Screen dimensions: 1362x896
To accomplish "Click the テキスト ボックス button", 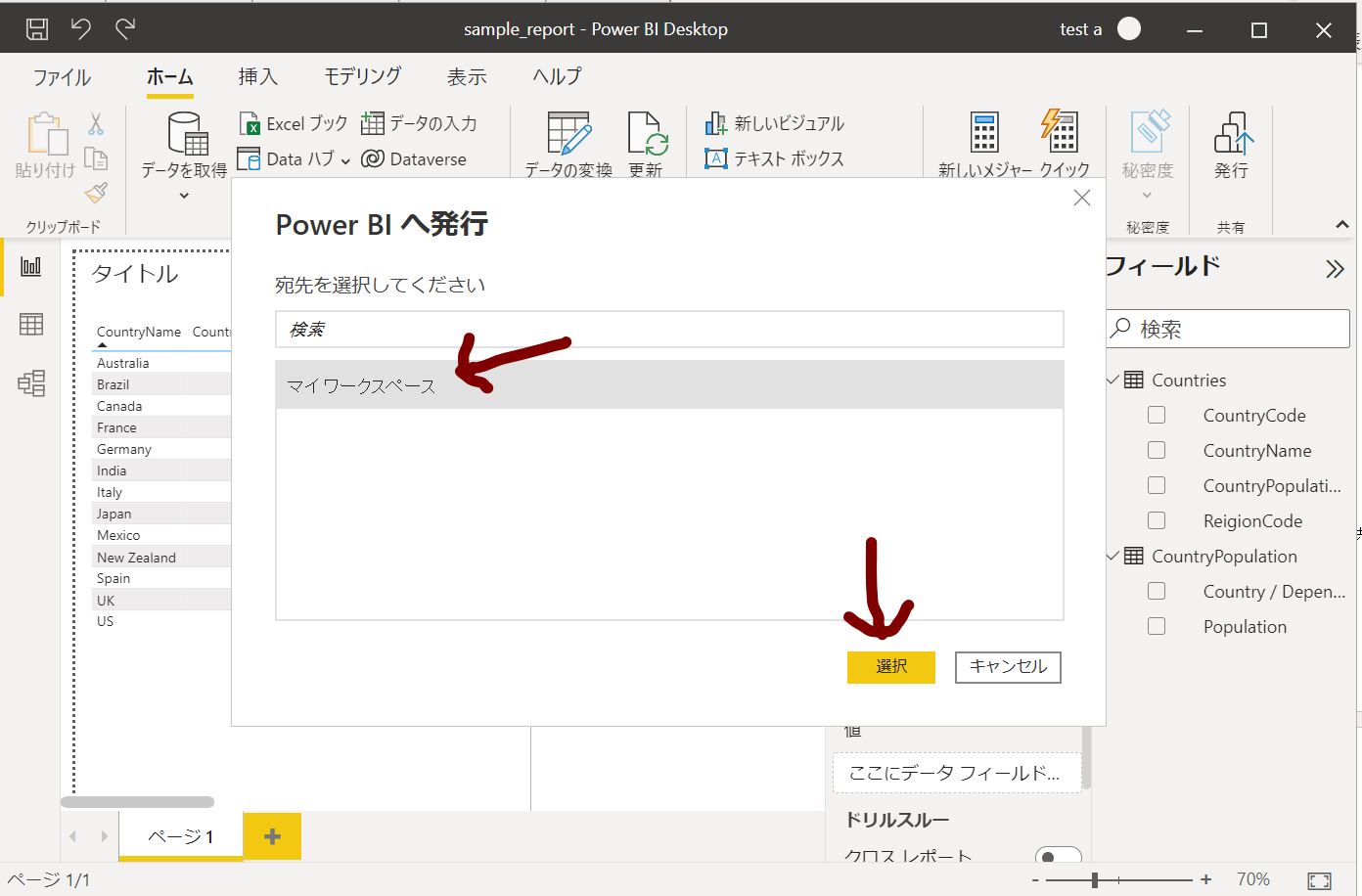I will coord(774,158).
